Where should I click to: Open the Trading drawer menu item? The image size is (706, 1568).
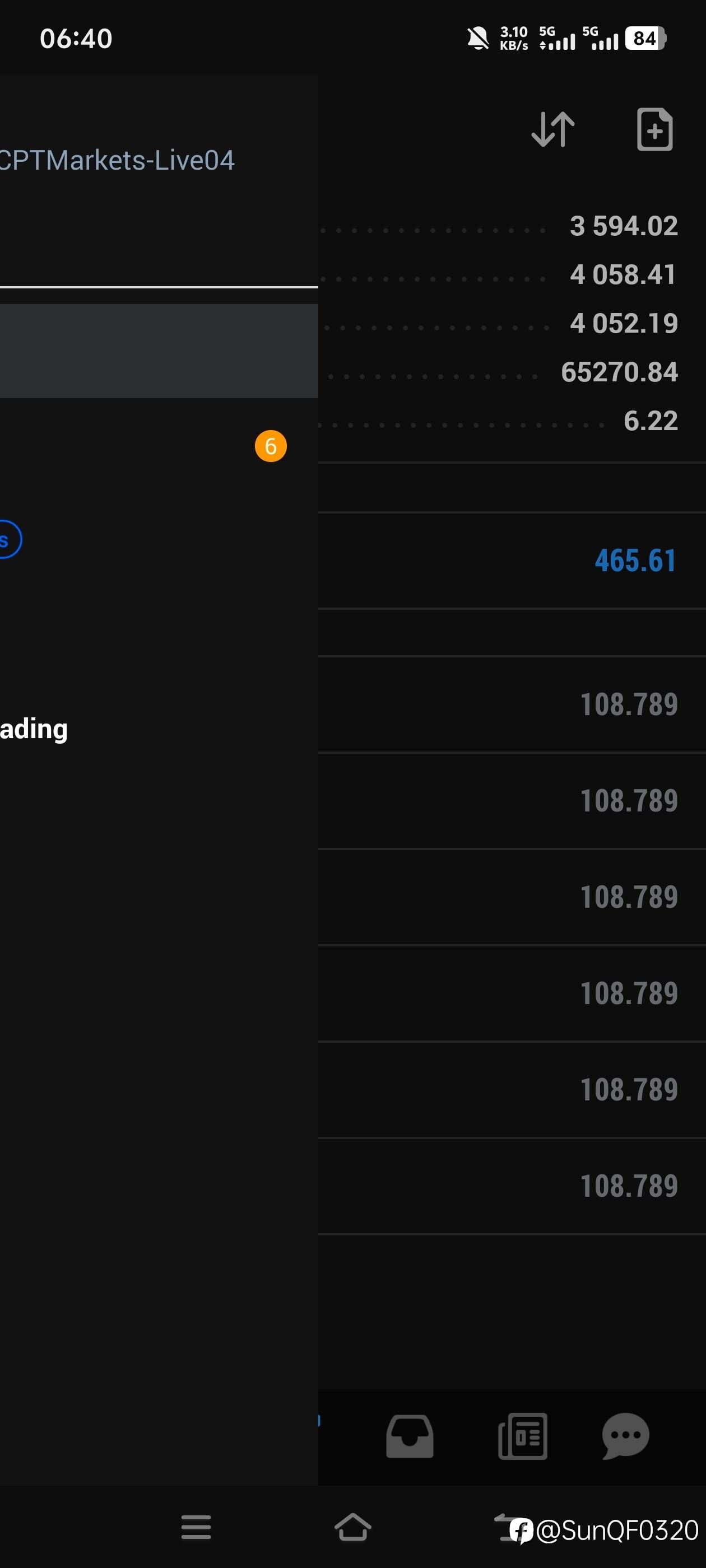[x=34, y=729]
